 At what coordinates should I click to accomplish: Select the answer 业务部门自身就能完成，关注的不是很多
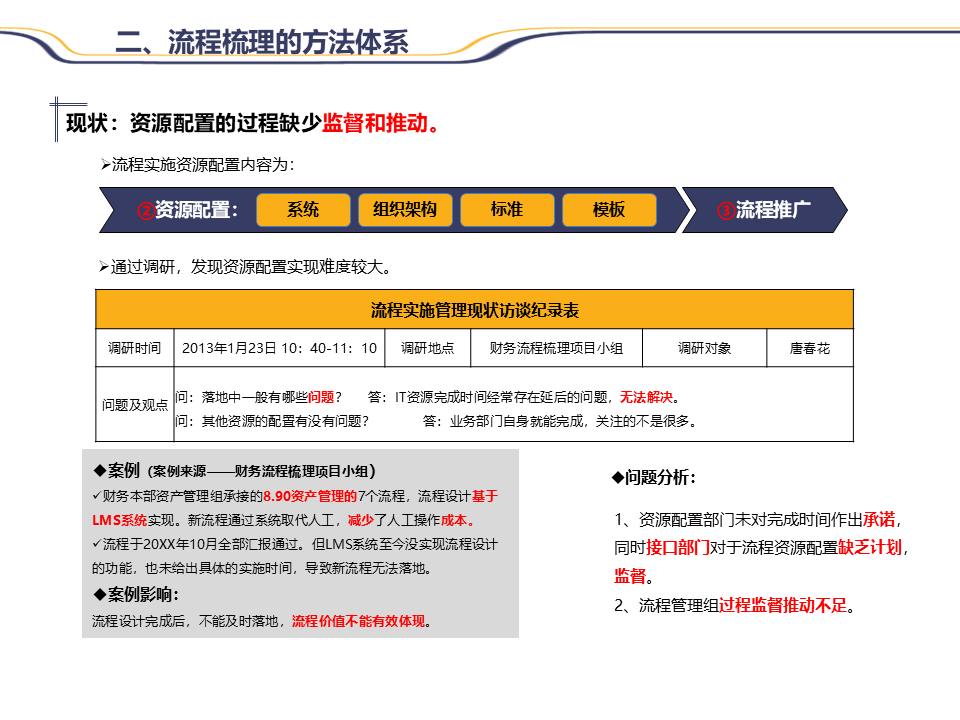tap(560, 421)
